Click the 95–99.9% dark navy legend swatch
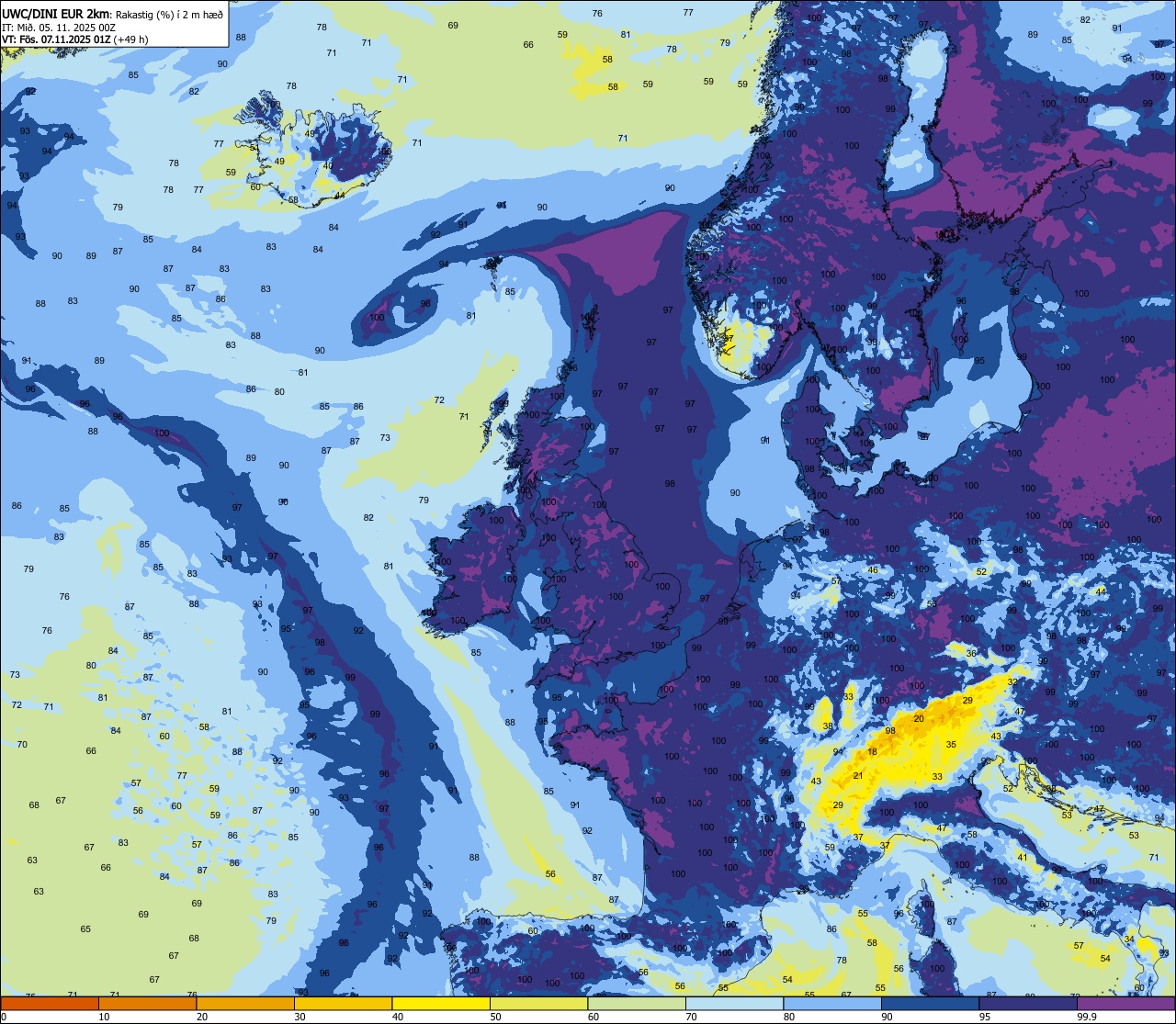1176x1024 pixels. 1028,1004
